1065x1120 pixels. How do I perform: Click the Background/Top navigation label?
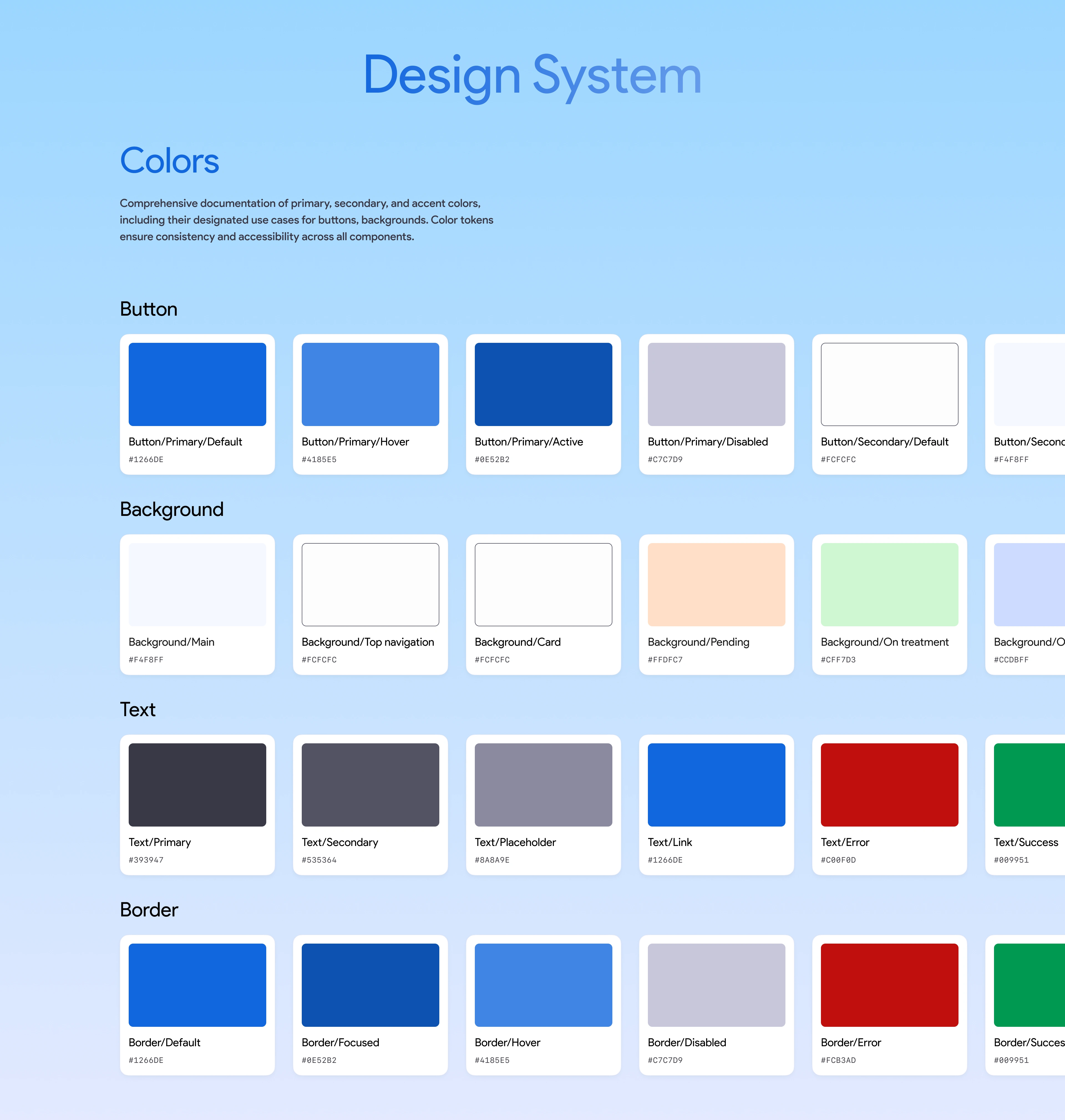click(367, 642)
